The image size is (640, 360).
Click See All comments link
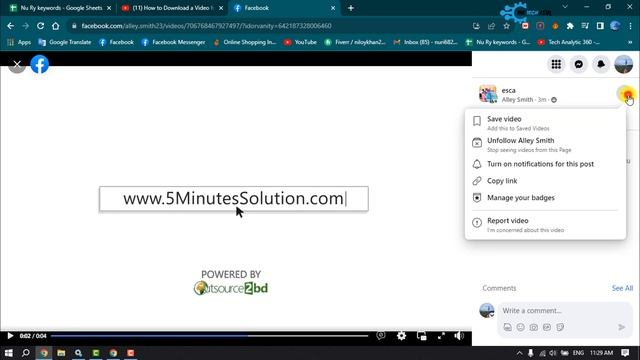click(622, 288)
